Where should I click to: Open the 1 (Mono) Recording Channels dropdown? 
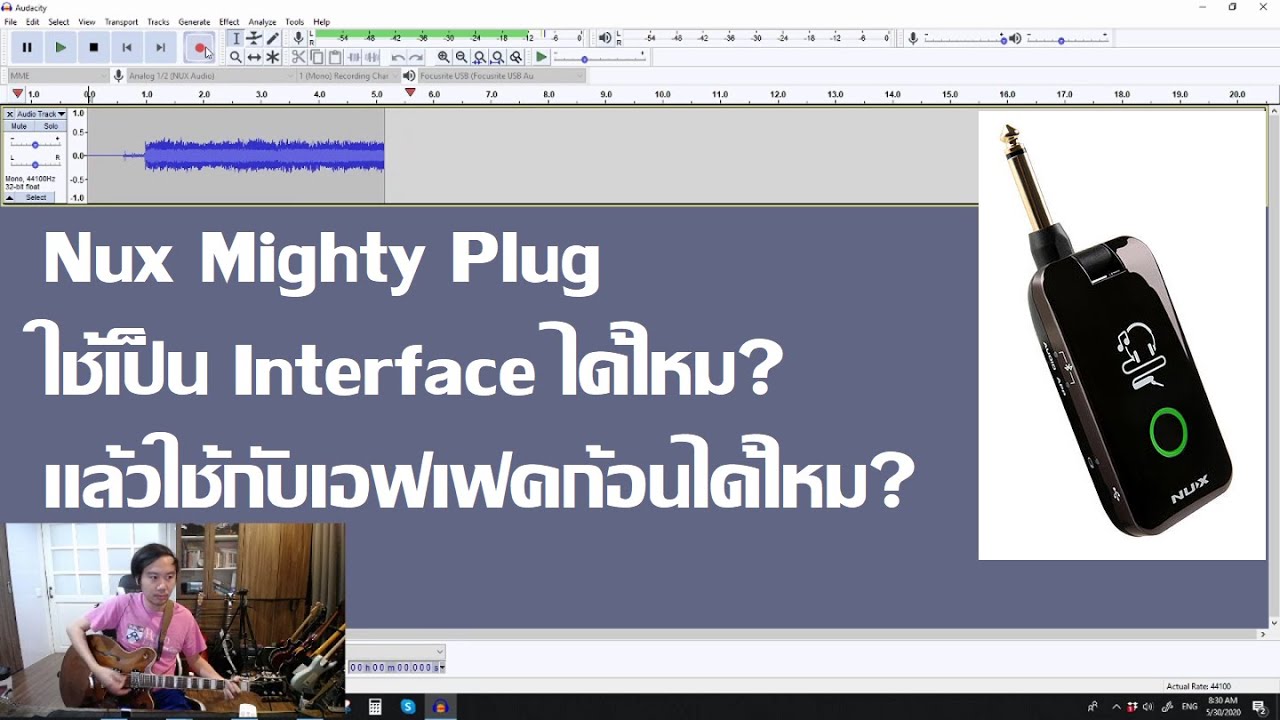pos(347,76)
